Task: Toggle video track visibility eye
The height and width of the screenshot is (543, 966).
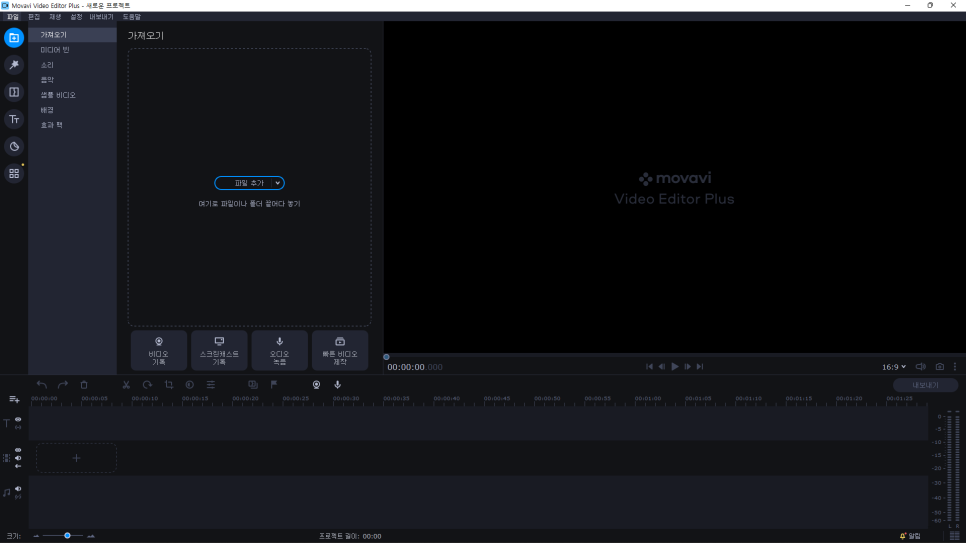Action: (18, 450)
